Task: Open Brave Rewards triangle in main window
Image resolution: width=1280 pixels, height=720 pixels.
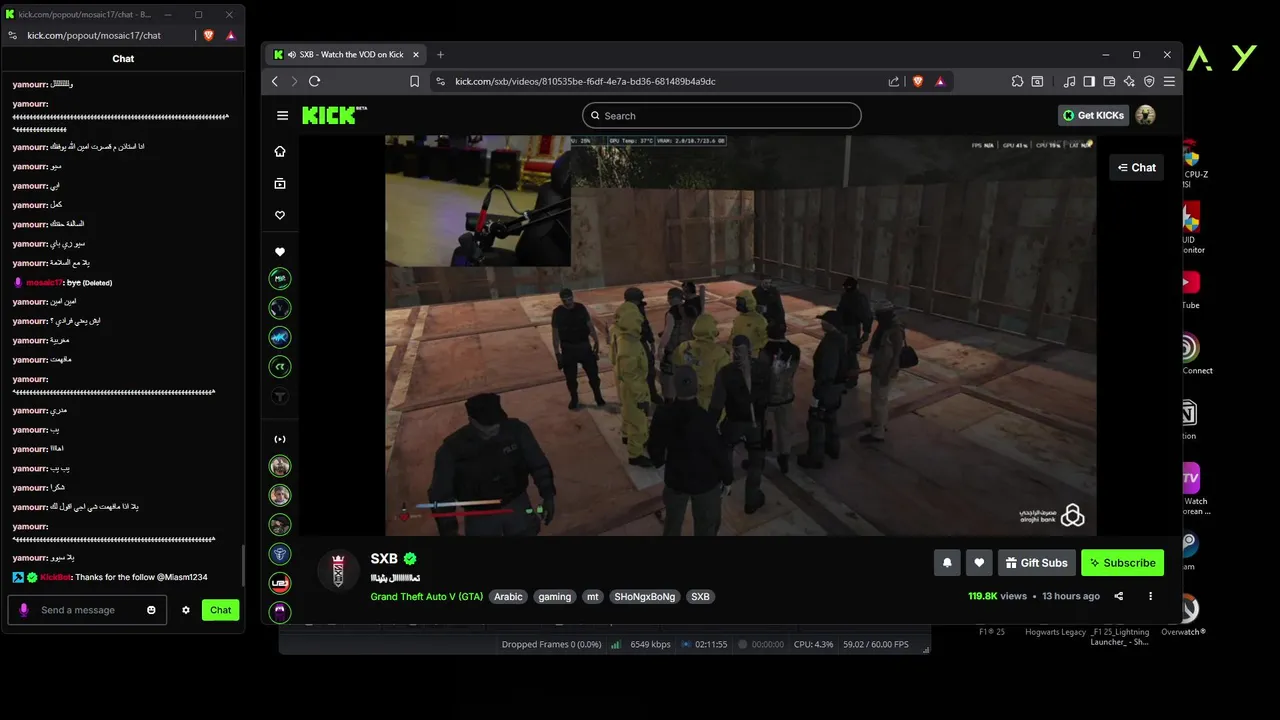Action: [940, 81]
